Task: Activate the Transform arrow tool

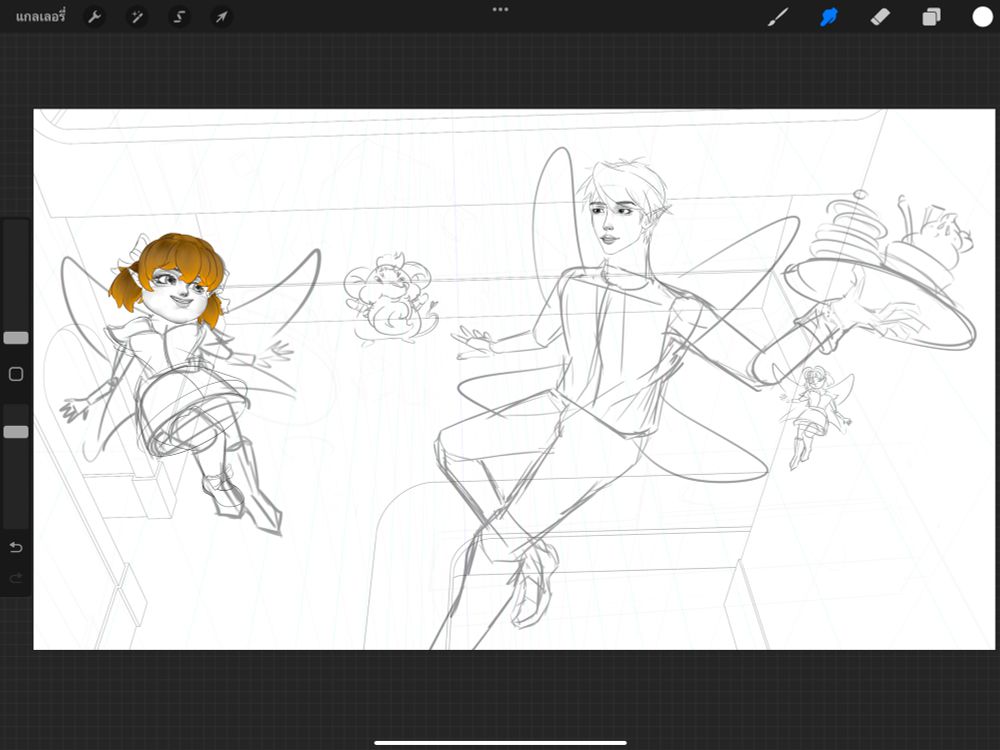Action: tap(221, 17)
